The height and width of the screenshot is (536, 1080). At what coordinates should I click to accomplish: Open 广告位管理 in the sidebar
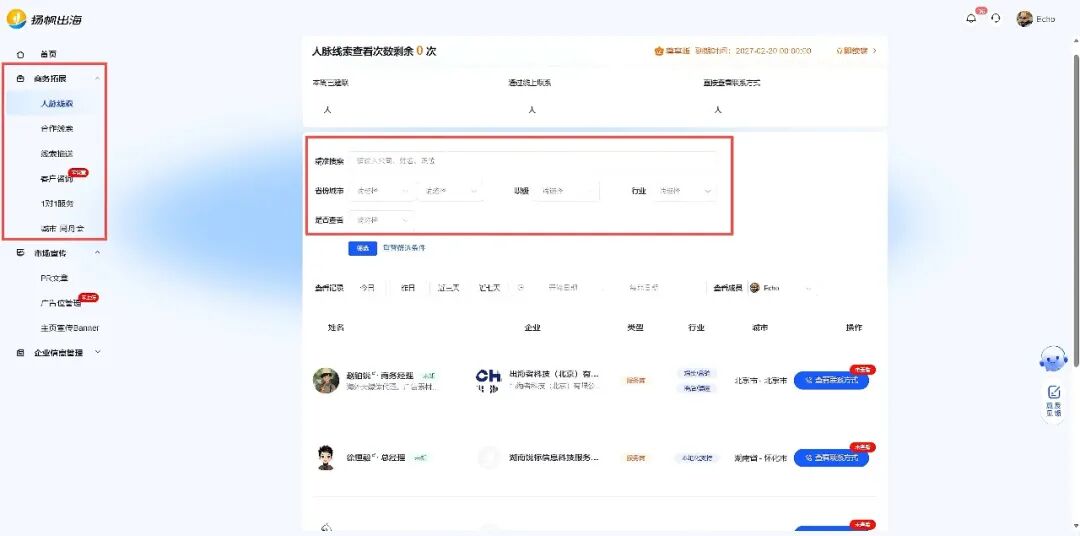point(61,303)
